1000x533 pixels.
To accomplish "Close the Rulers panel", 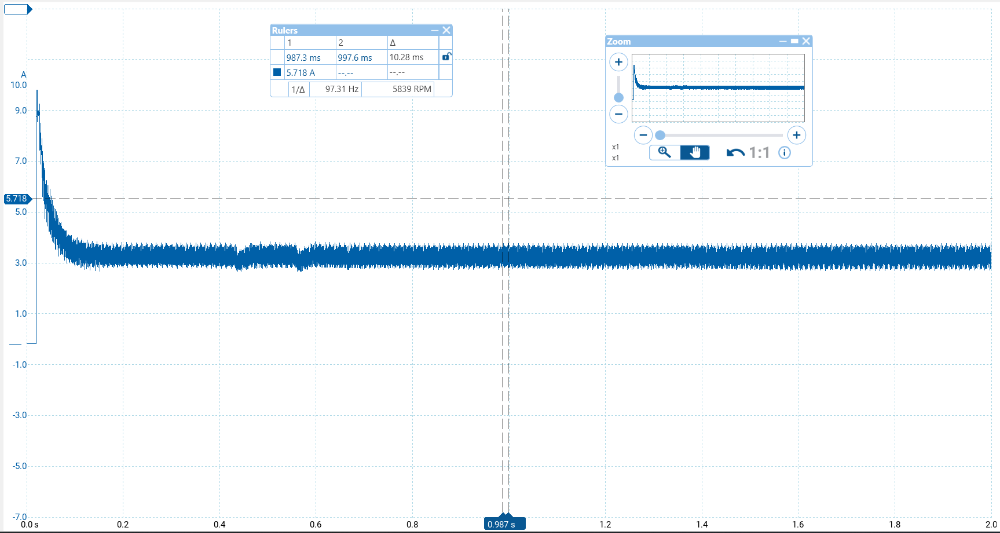I will [x=447, y=31].
